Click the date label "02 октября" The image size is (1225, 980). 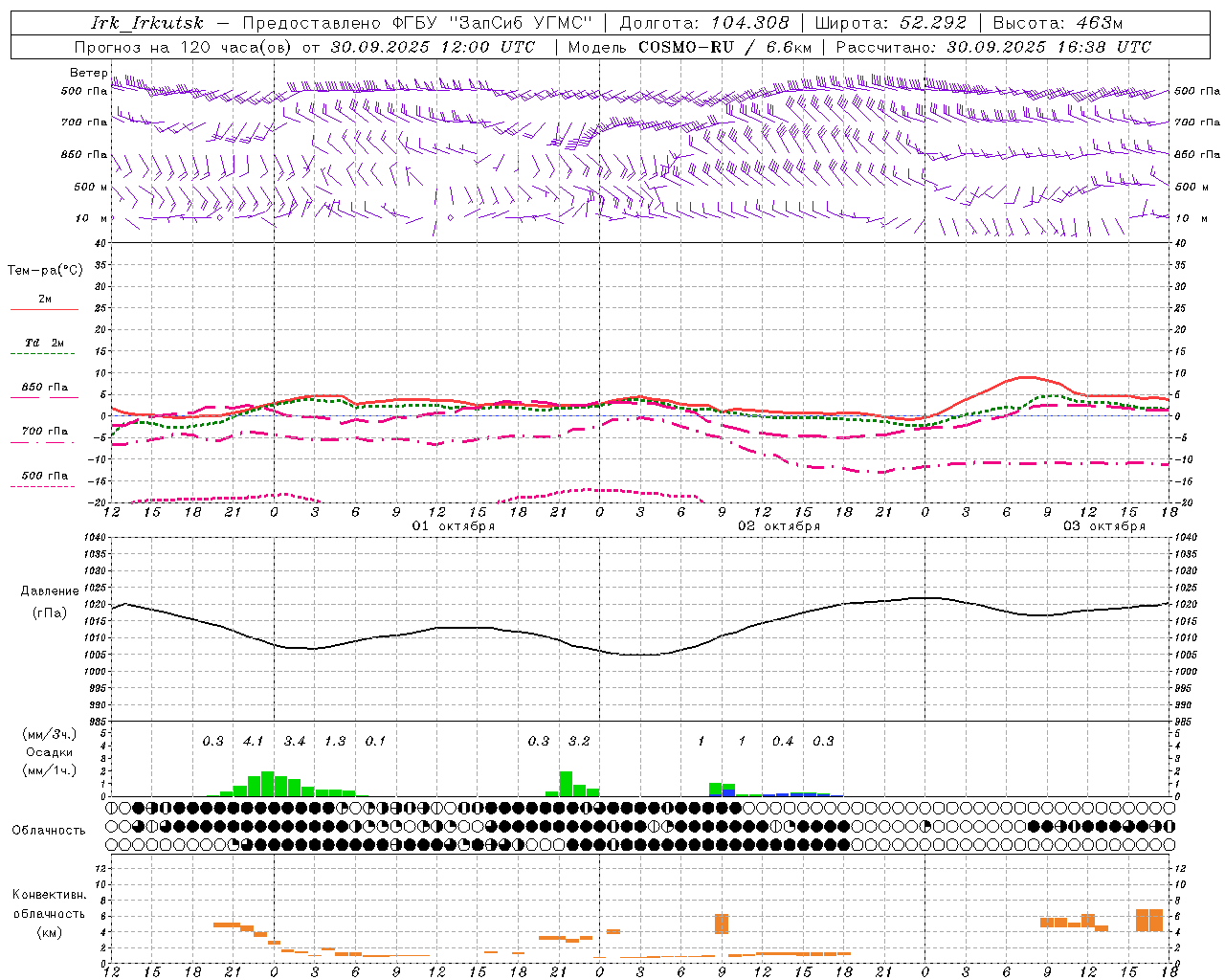coord(779,526)
